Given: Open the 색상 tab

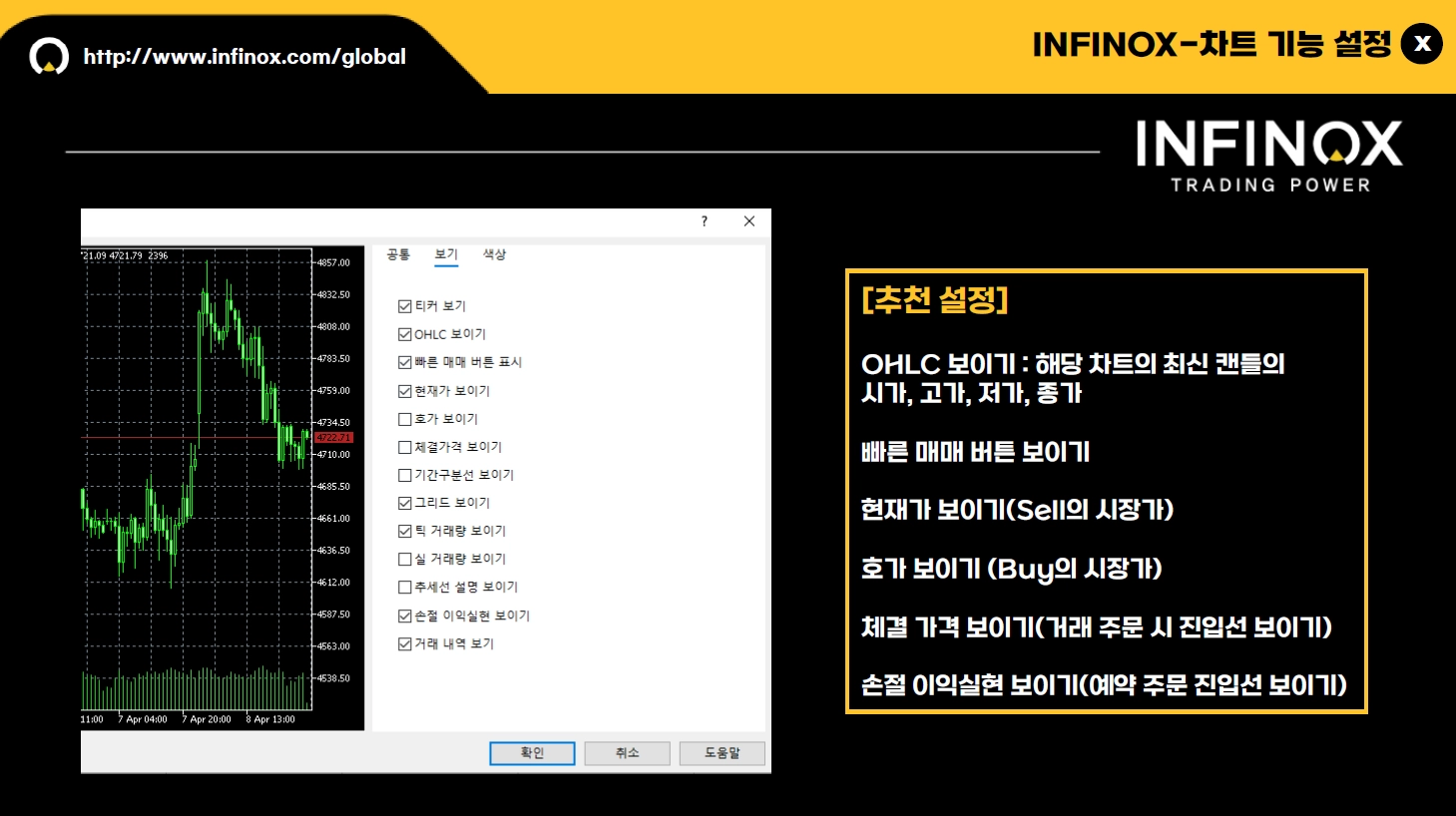Looking at the screenshot, I should 494,254.
